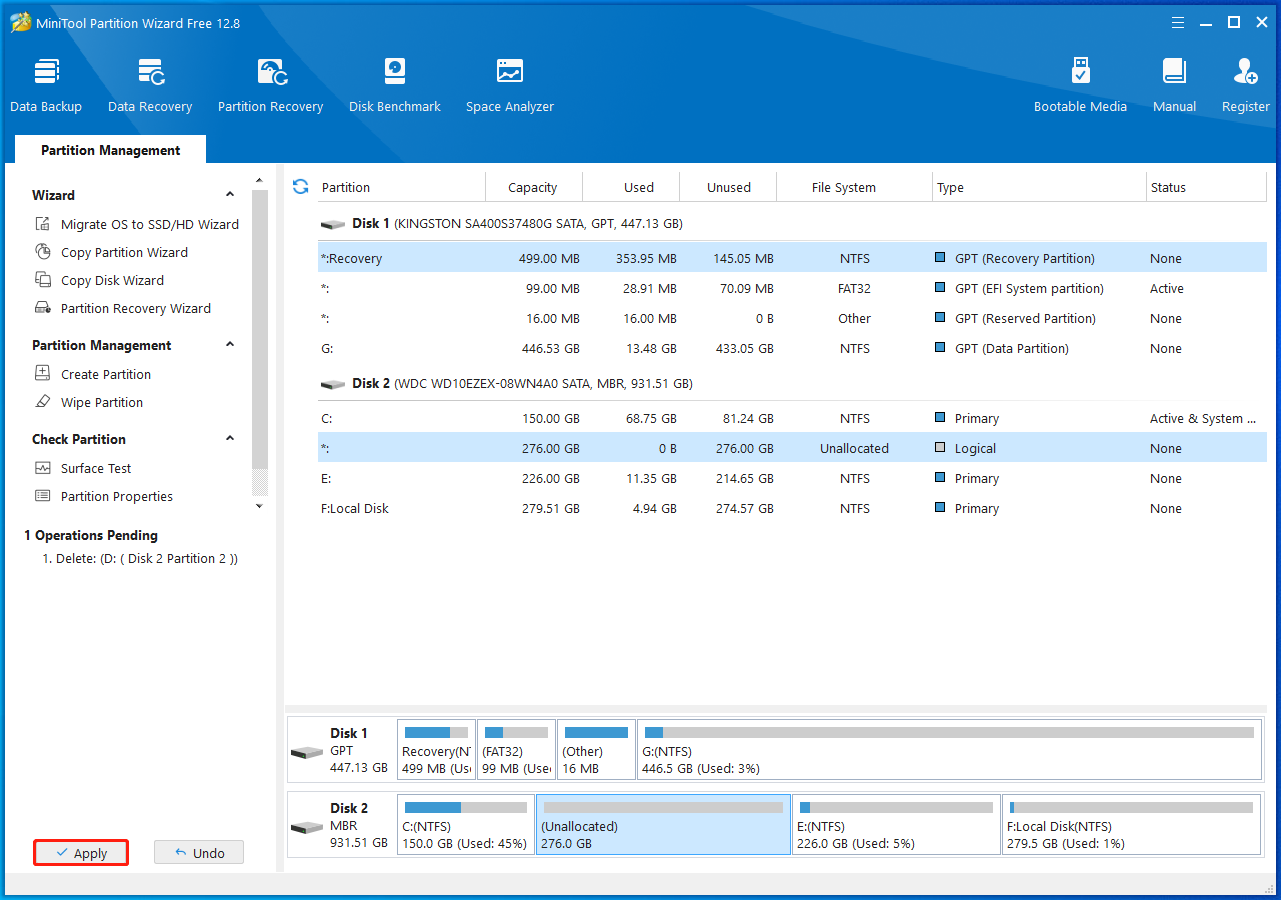Select the (Other) 16 MB block in disk map

(596, 750)
